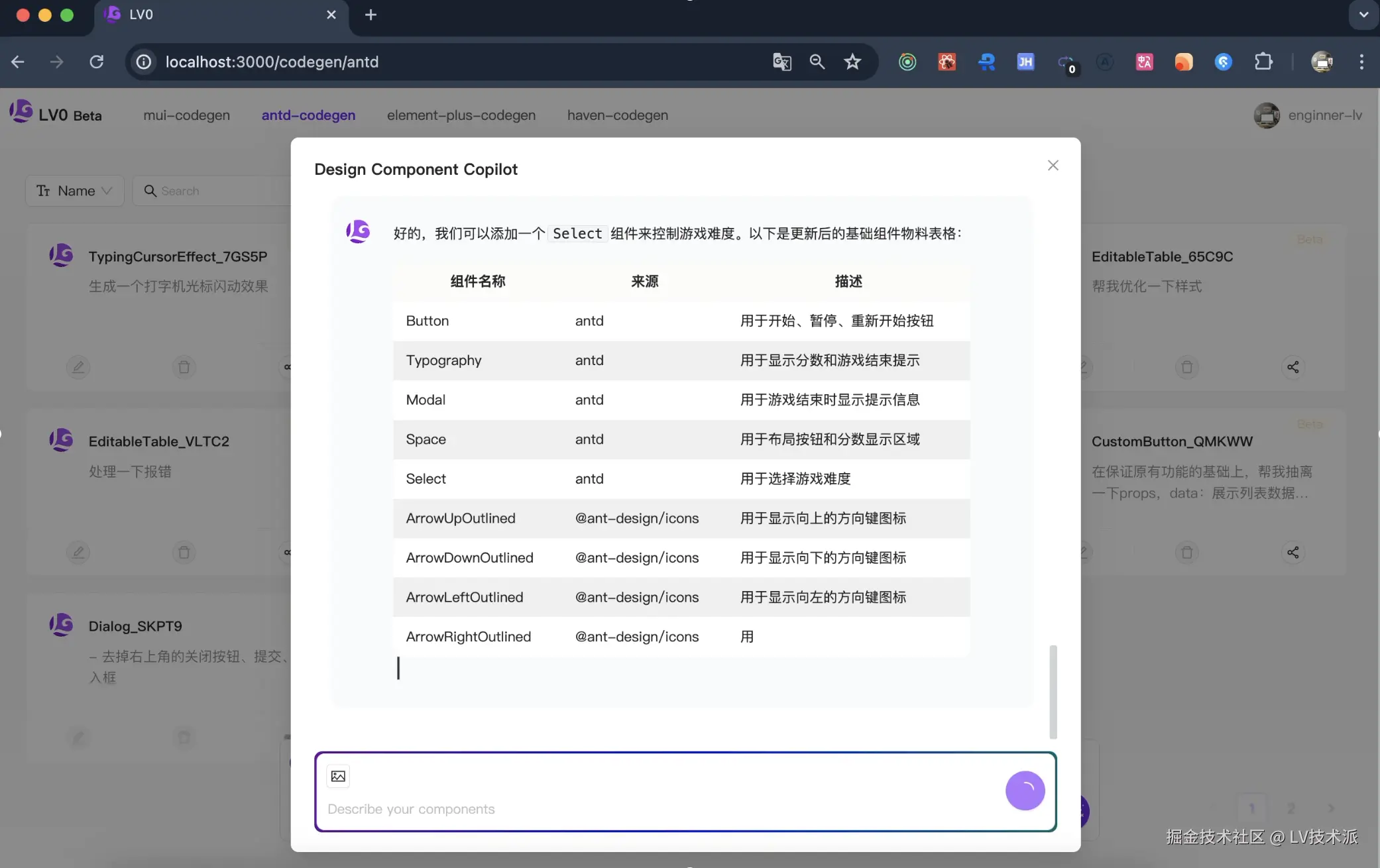This screenshot has height=868, width=1380.
Task: Go to pagination page 2
Action: click(1291, 808)
